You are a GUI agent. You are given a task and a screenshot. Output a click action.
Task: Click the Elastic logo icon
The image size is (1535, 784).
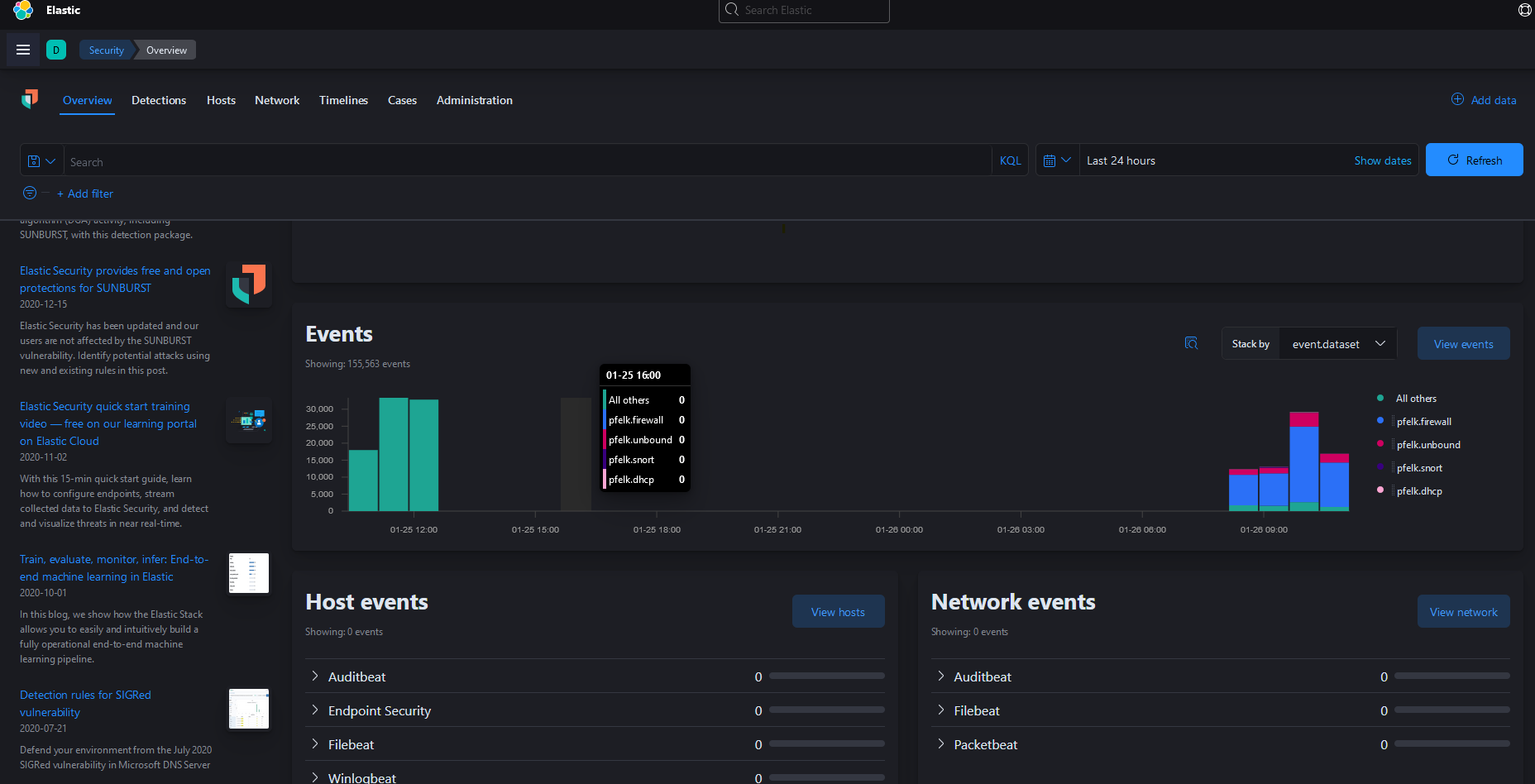pyautogui.click(x=23, y=10)
